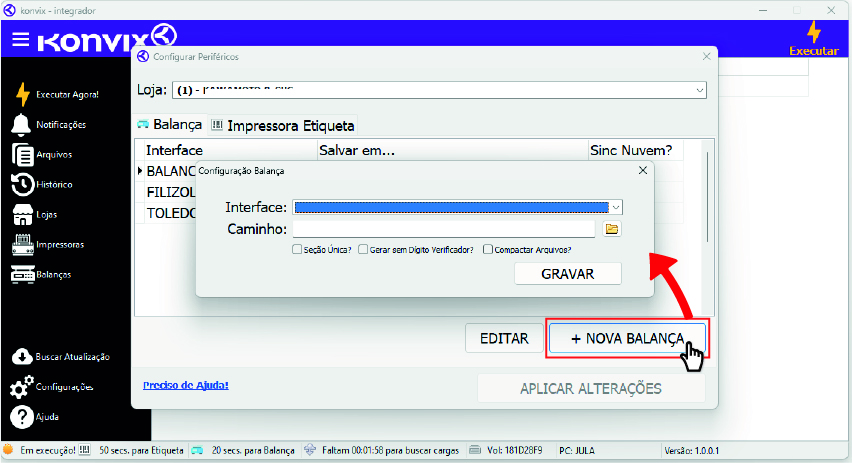Image resolution: width=852 pixels, height=463 pixels.
Task: Open Lojas store icon
Action: 22,215
